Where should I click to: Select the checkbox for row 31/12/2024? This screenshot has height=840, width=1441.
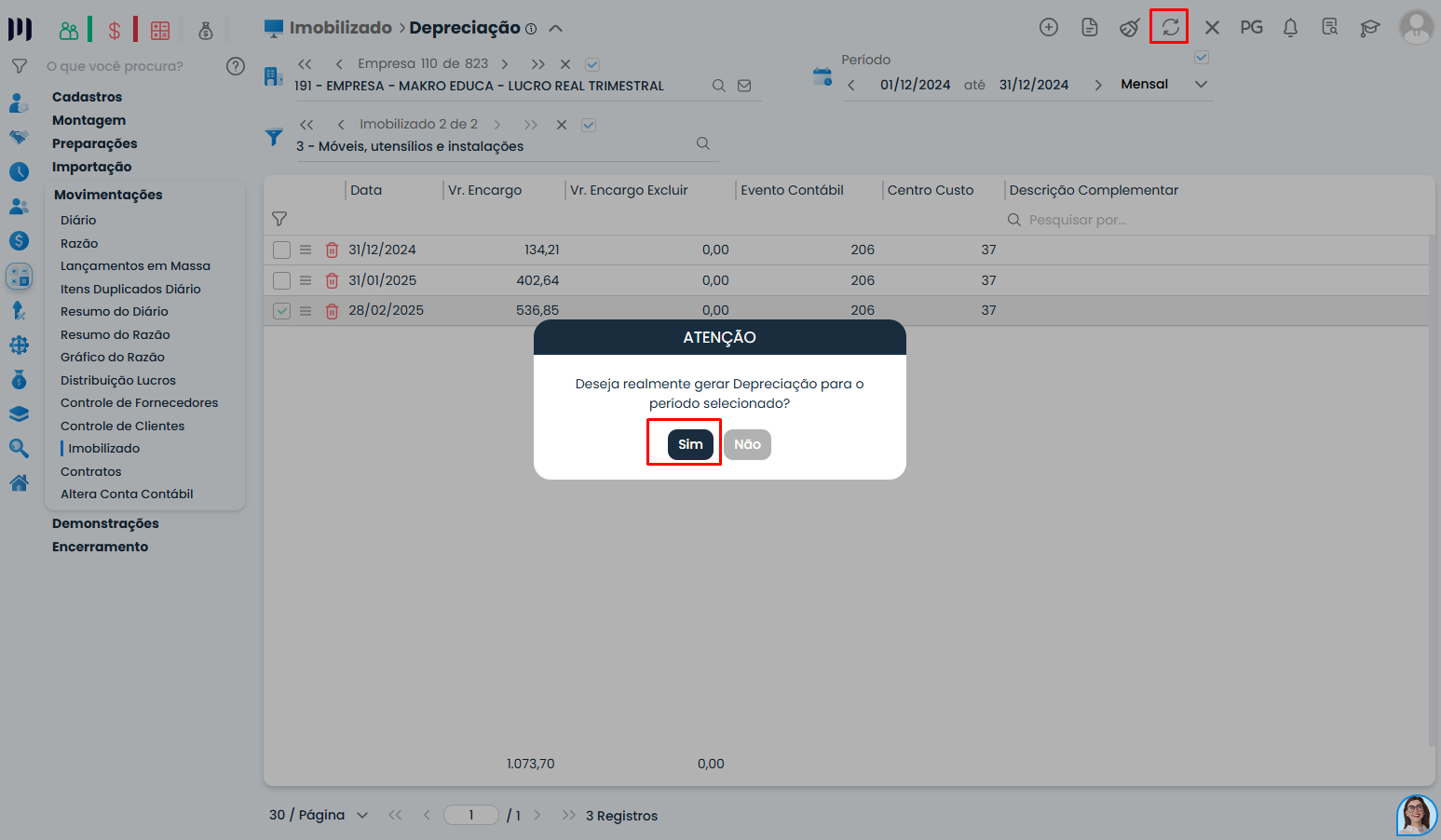(281, 250)
